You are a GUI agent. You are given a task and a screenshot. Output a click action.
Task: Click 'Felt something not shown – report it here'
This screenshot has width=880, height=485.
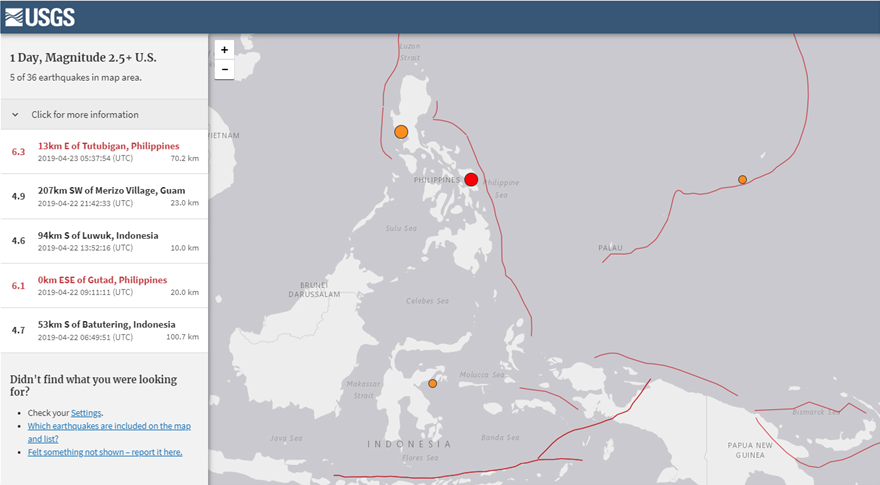(x=105, y=452)
